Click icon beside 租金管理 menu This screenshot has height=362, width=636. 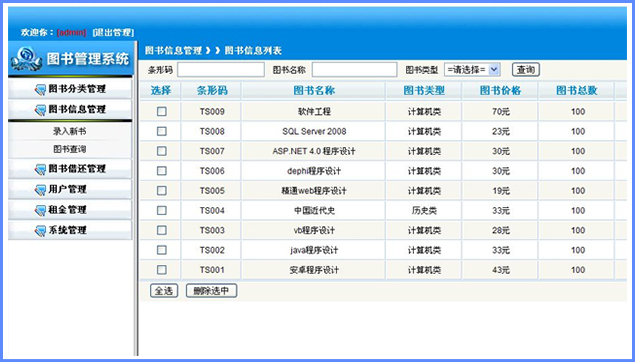[x=40, y=210]
